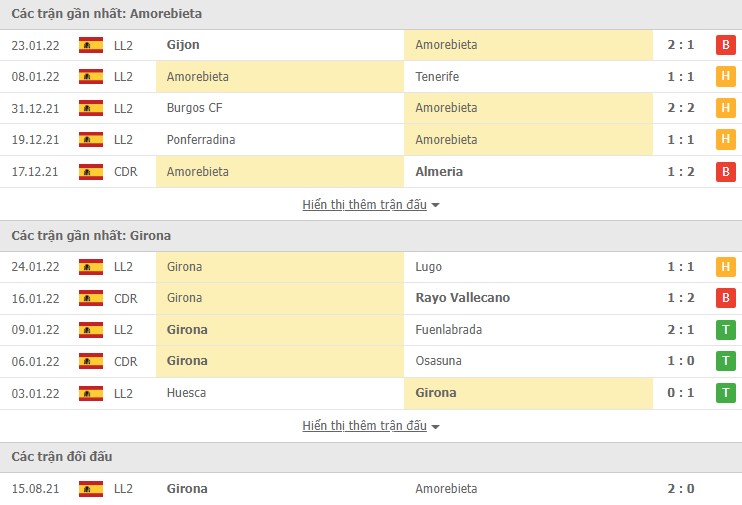Open the Almeria team link

[x=439, y=172]
